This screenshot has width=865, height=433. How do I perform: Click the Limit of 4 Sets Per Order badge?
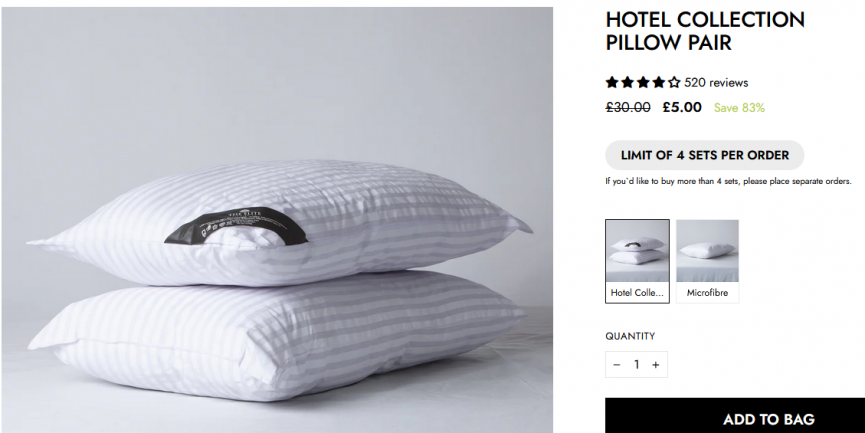(704, 155)
